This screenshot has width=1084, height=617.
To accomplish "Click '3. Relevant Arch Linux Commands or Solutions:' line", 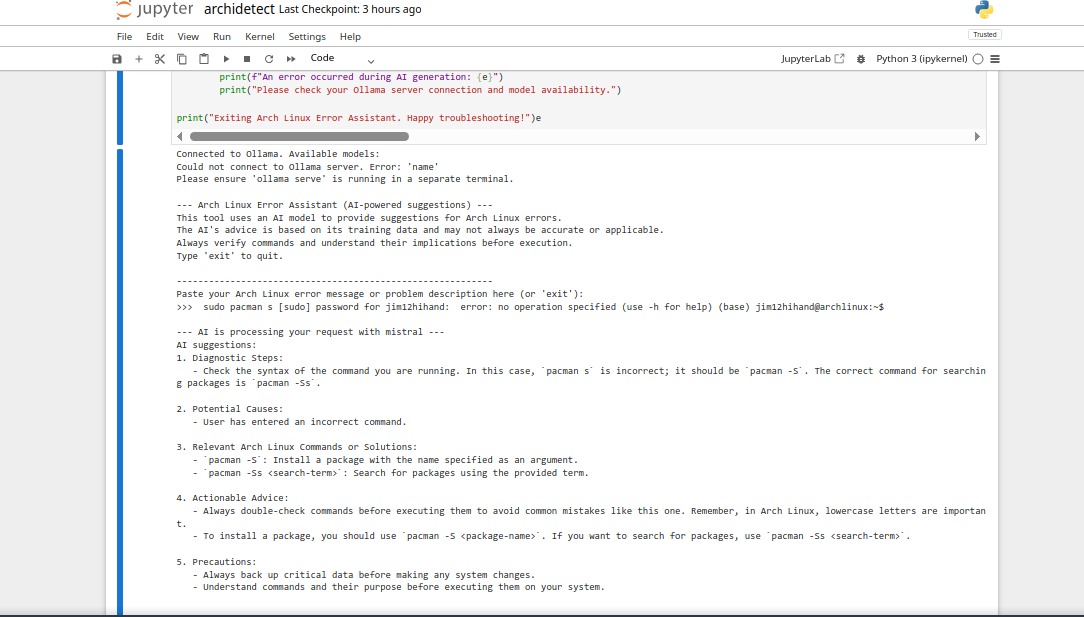I will click(297, 447).
